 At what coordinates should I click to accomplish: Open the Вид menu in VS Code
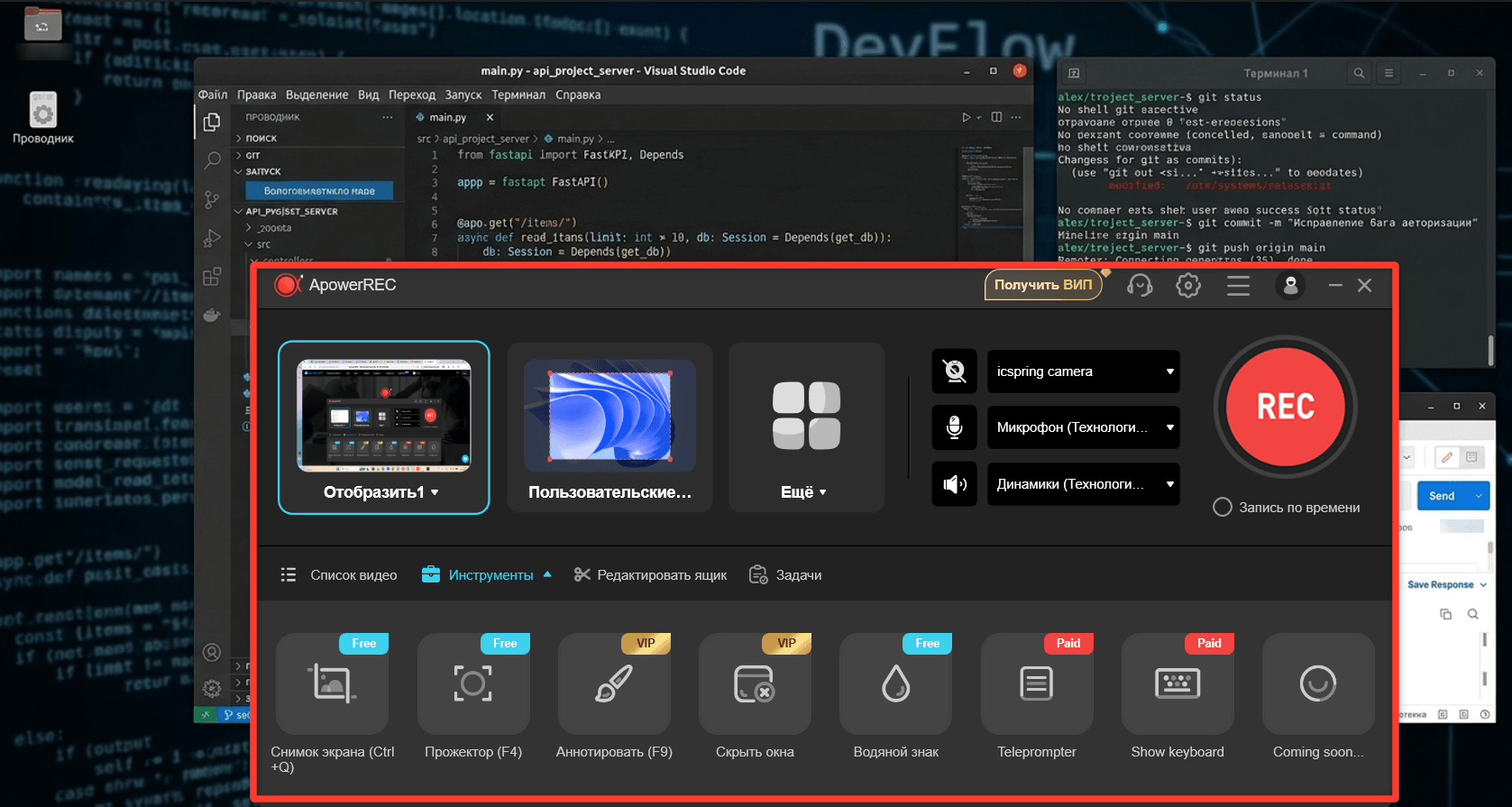(x=369, y=95)
